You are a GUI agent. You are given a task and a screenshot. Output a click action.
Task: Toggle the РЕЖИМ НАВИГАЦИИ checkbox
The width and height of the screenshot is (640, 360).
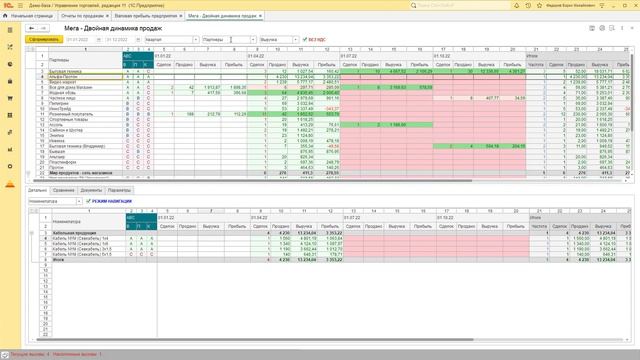pos(88,201)
